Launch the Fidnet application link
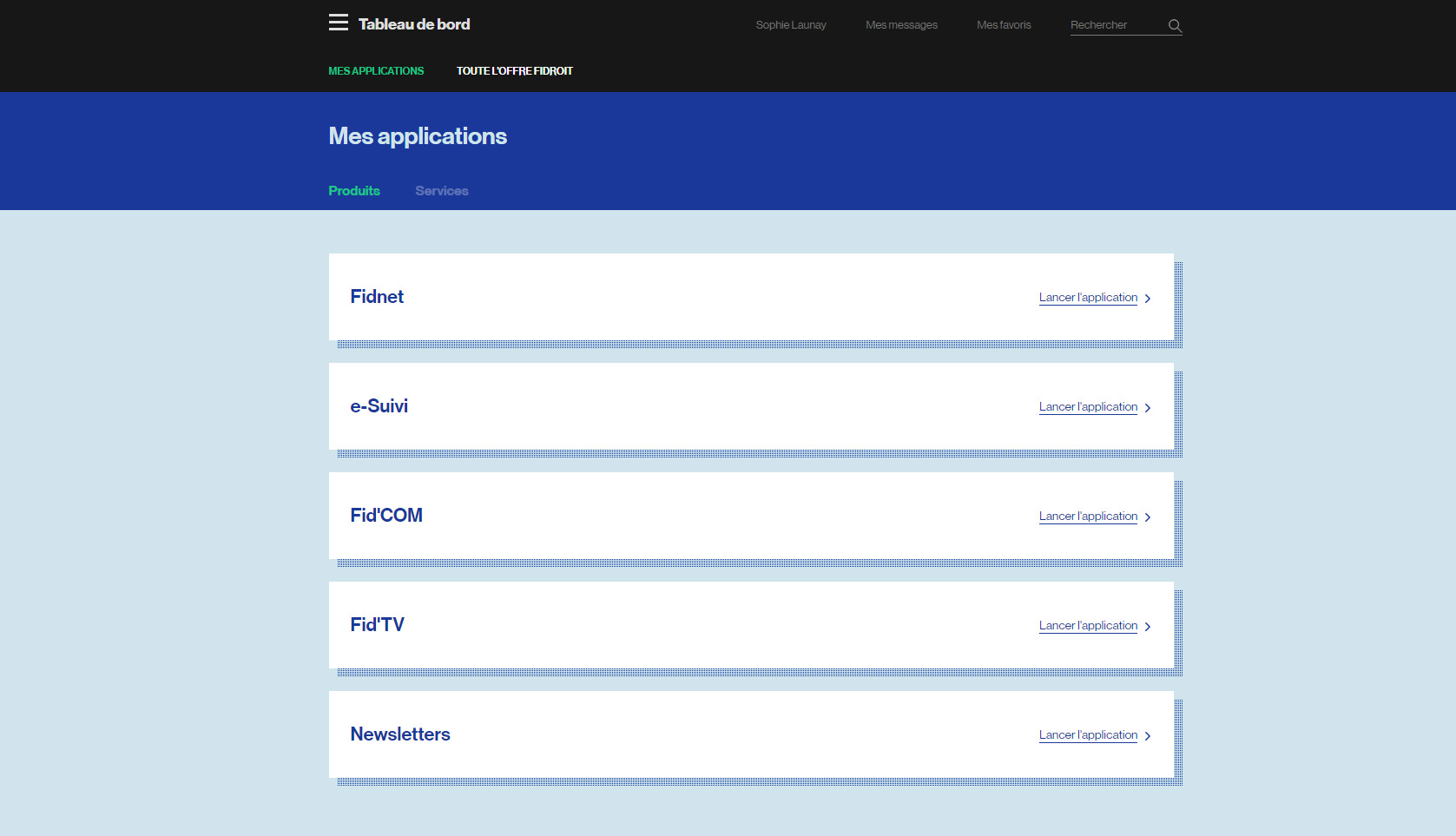Screen dimensions: 1456x836 point(1088,298)
